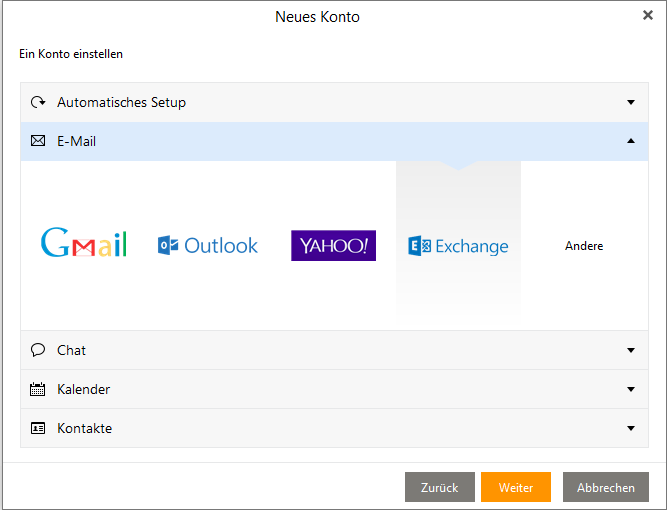Expand the Chat section arrow

pos(631,350)
